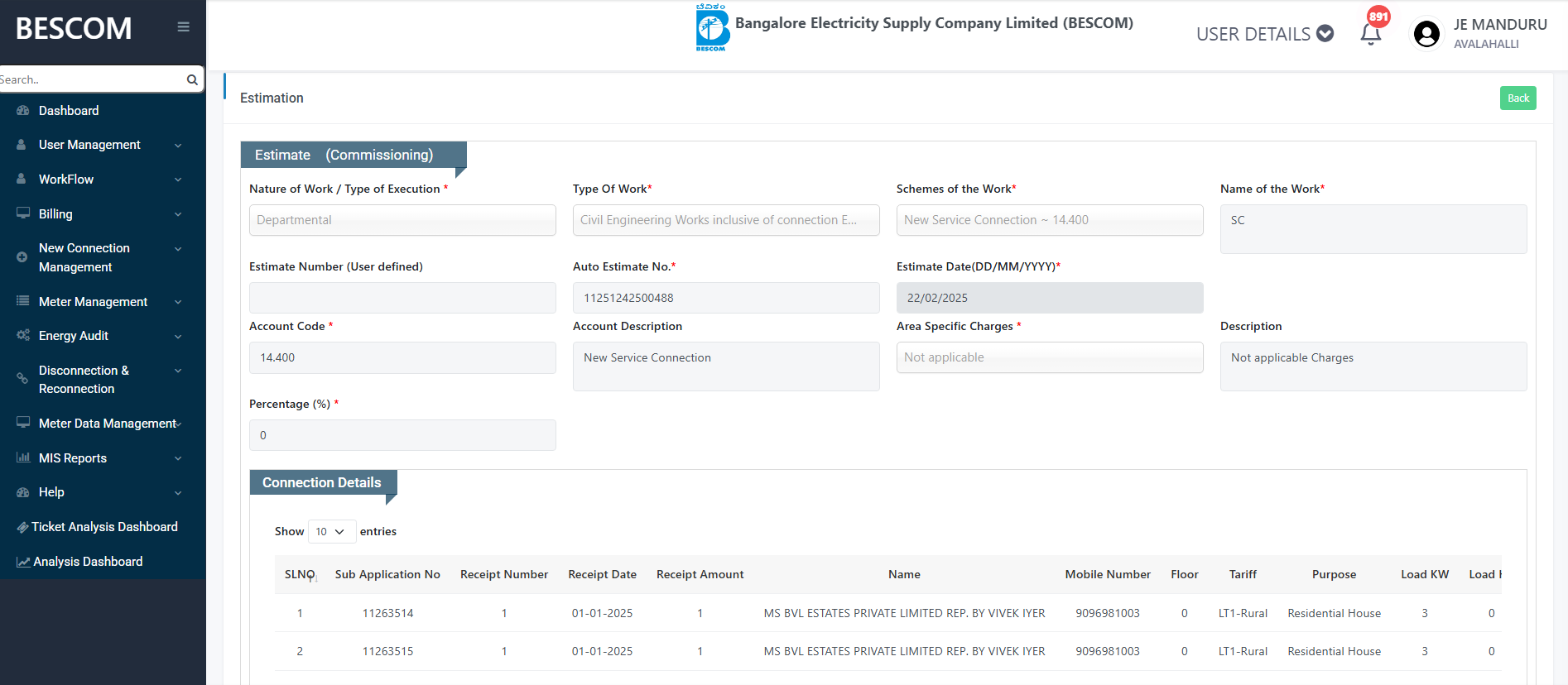The height and width of the screenshot is (685, 1568).
Task: Click the search magnifier icon
Action: point(192,79)
